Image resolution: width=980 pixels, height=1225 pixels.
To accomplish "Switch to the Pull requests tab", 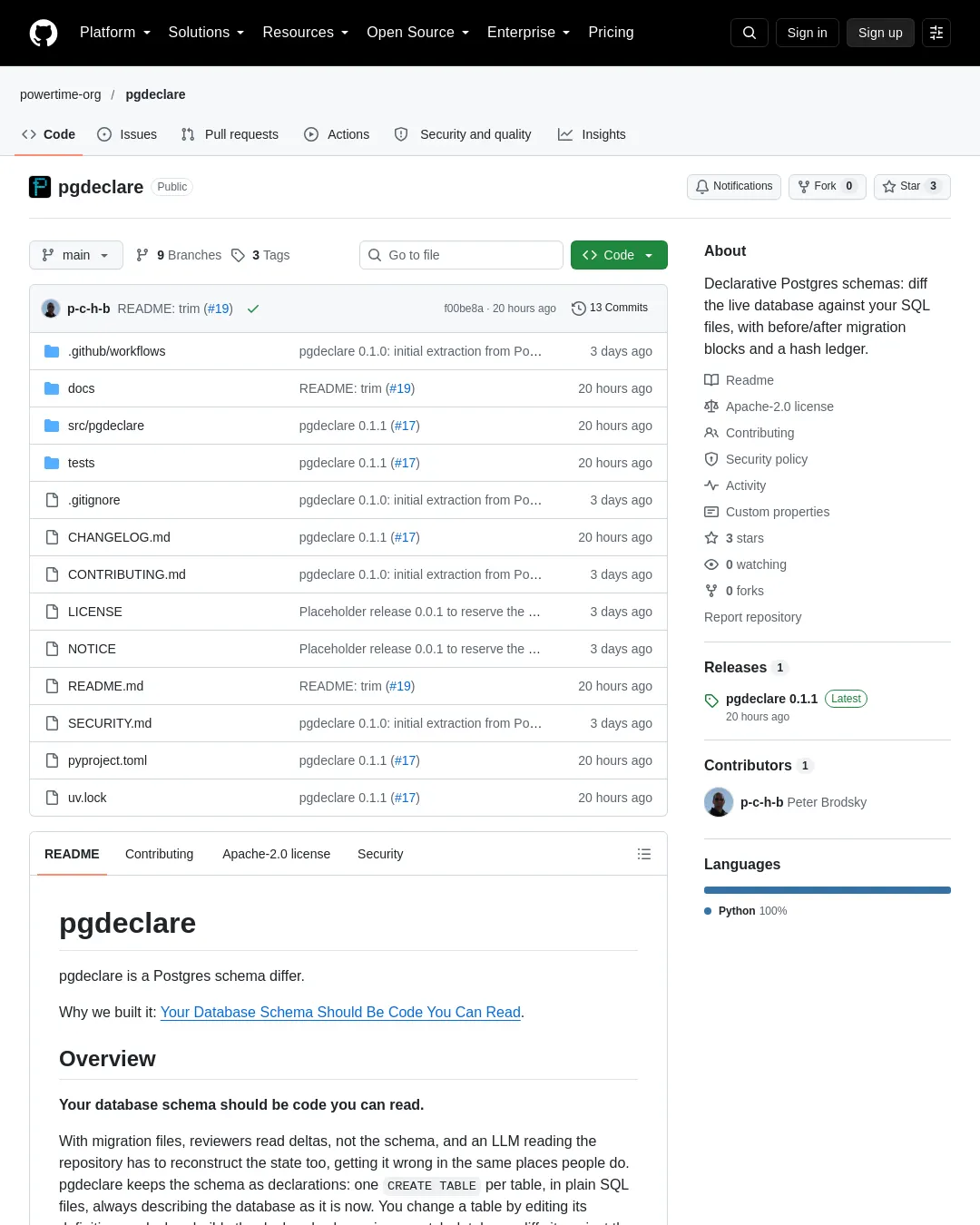I will click(x=230, y=134).
